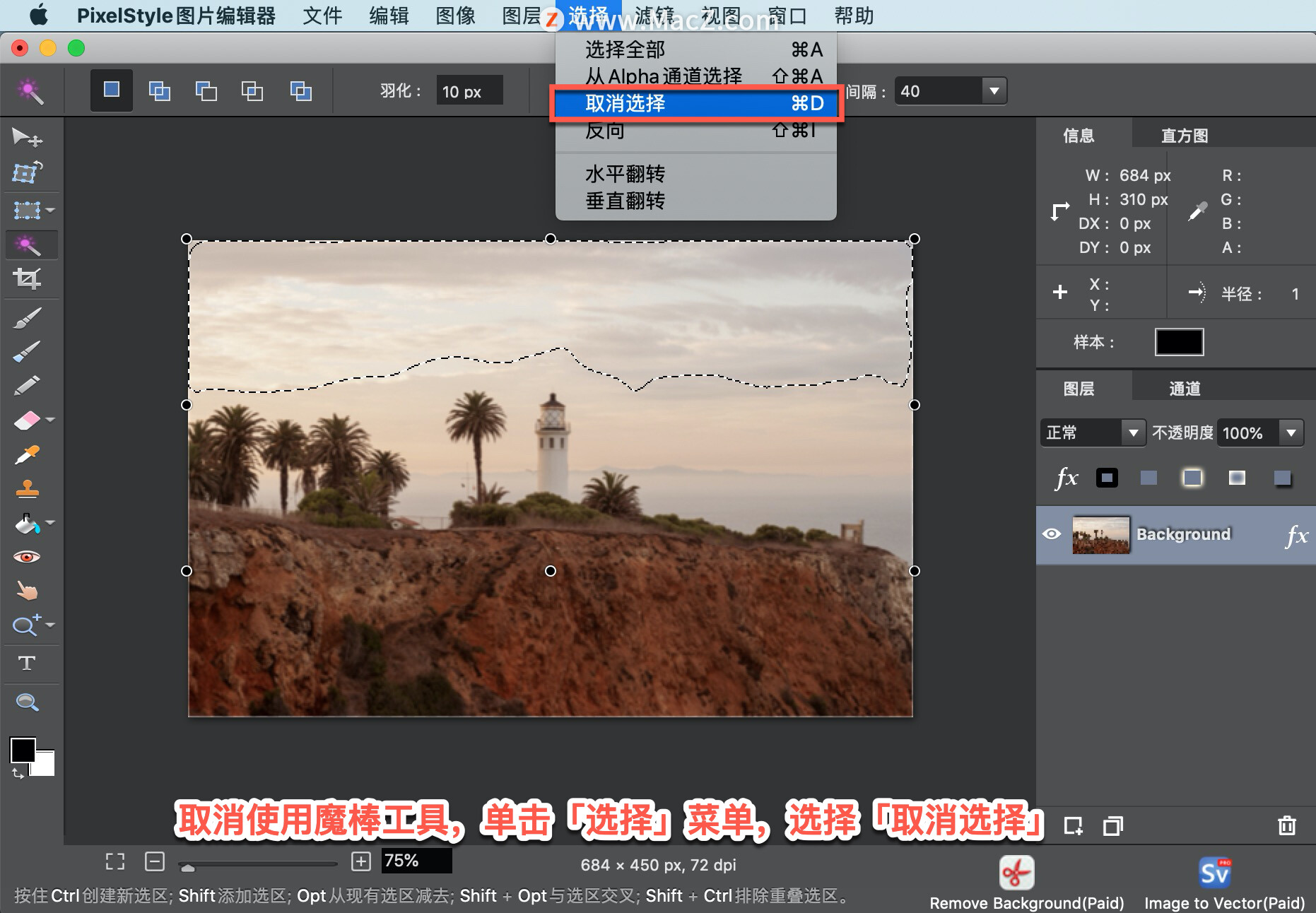The height and width of the screenshot is (913, 1316).
Task: Enable the subtract-from-selection mode
Action: coord(206,90)
